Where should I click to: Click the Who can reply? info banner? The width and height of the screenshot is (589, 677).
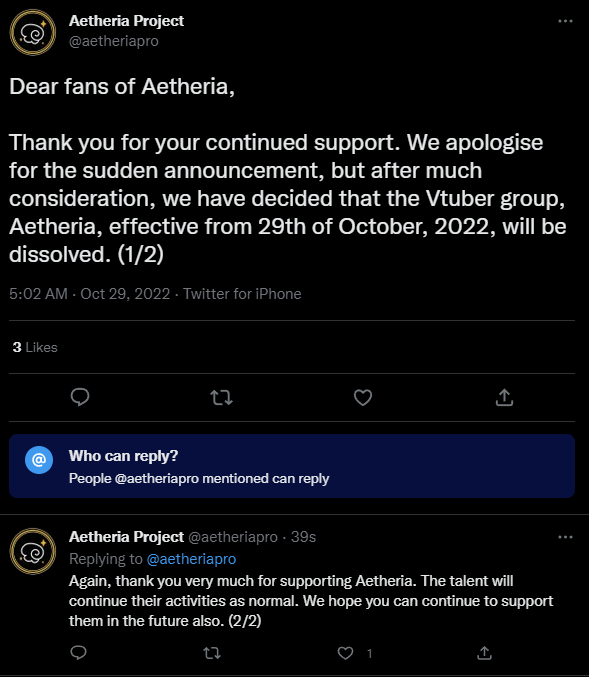tap(292, 466)
